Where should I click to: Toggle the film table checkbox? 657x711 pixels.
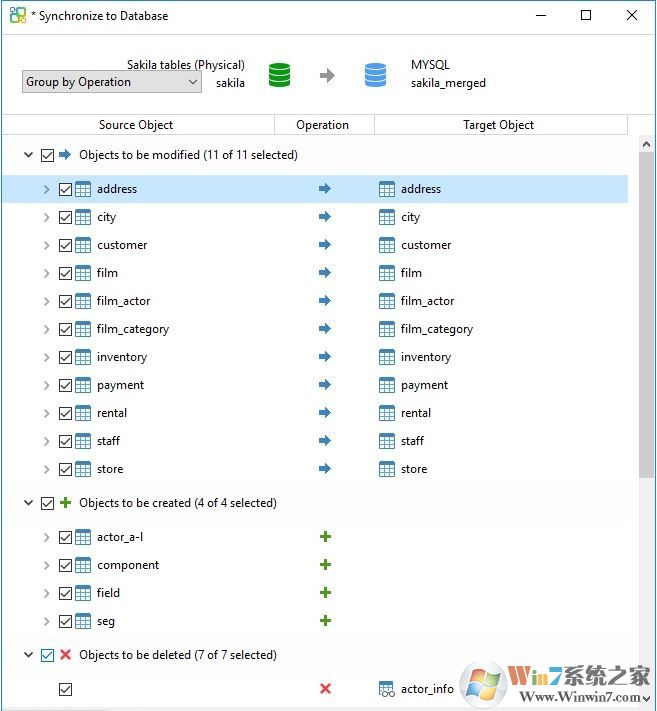65,273
